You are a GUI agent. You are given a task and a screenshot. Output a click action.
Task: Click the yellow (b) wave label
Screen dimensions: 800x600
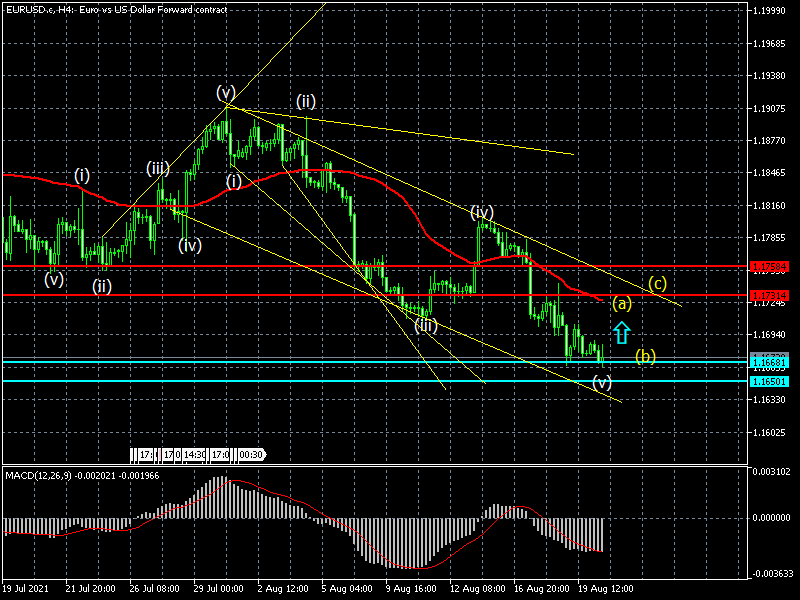(x=645, y=356)
